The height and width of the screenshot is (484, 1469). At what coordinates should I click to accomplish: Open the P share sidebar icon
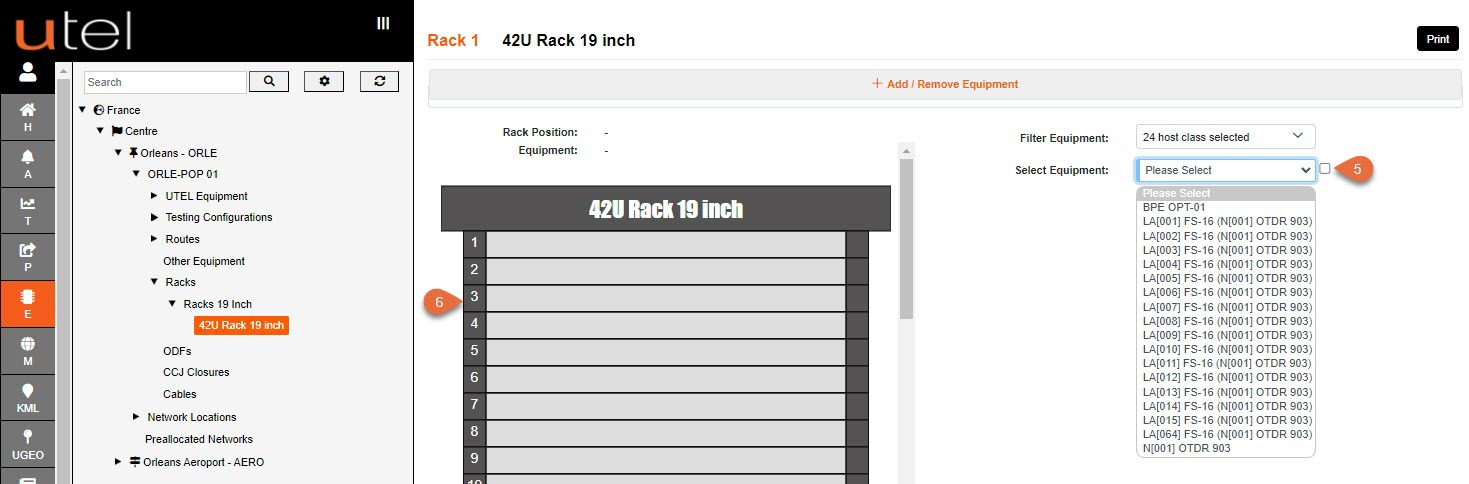pos(27,257)
